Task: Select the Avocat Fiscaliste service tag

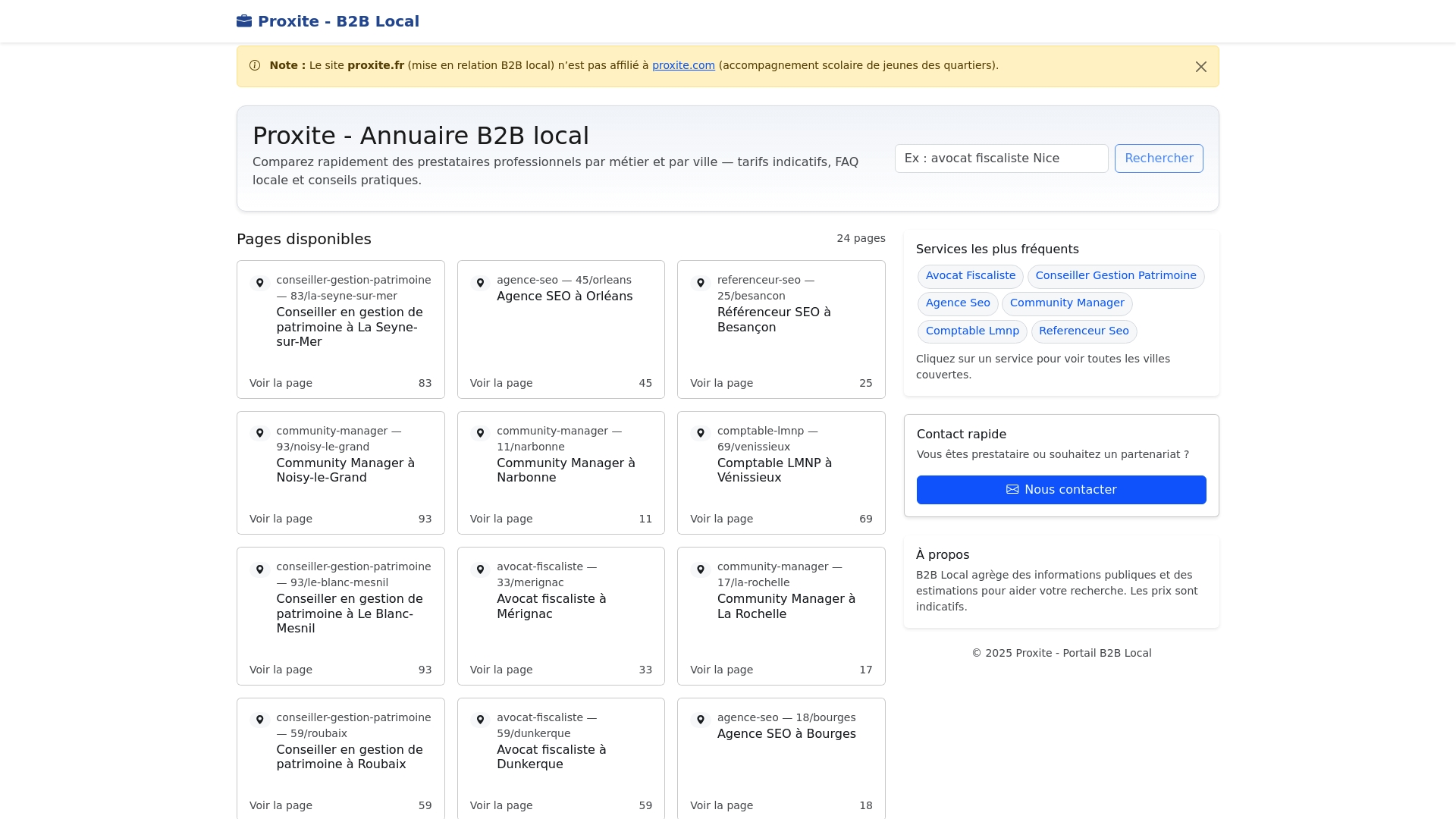Action: [x=970, y=276]
